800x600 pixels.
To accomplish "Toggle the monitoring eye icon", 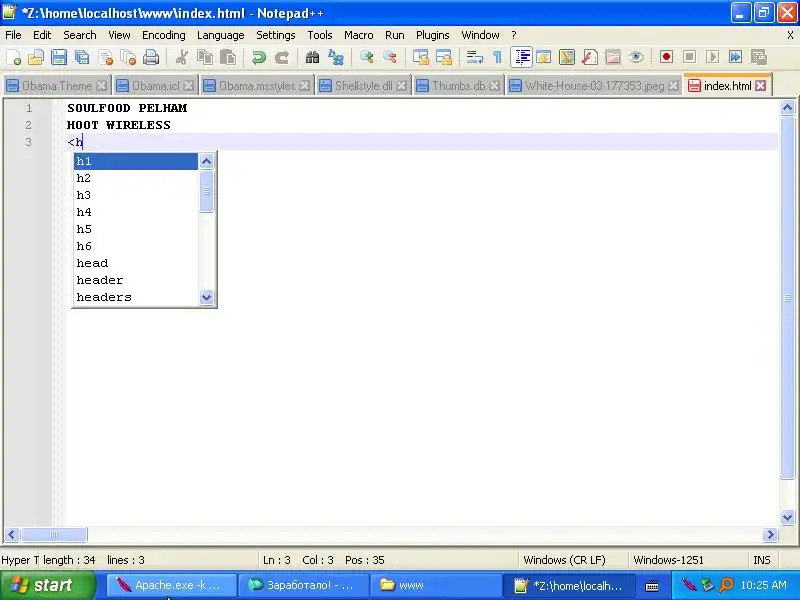I will [636, 57].
